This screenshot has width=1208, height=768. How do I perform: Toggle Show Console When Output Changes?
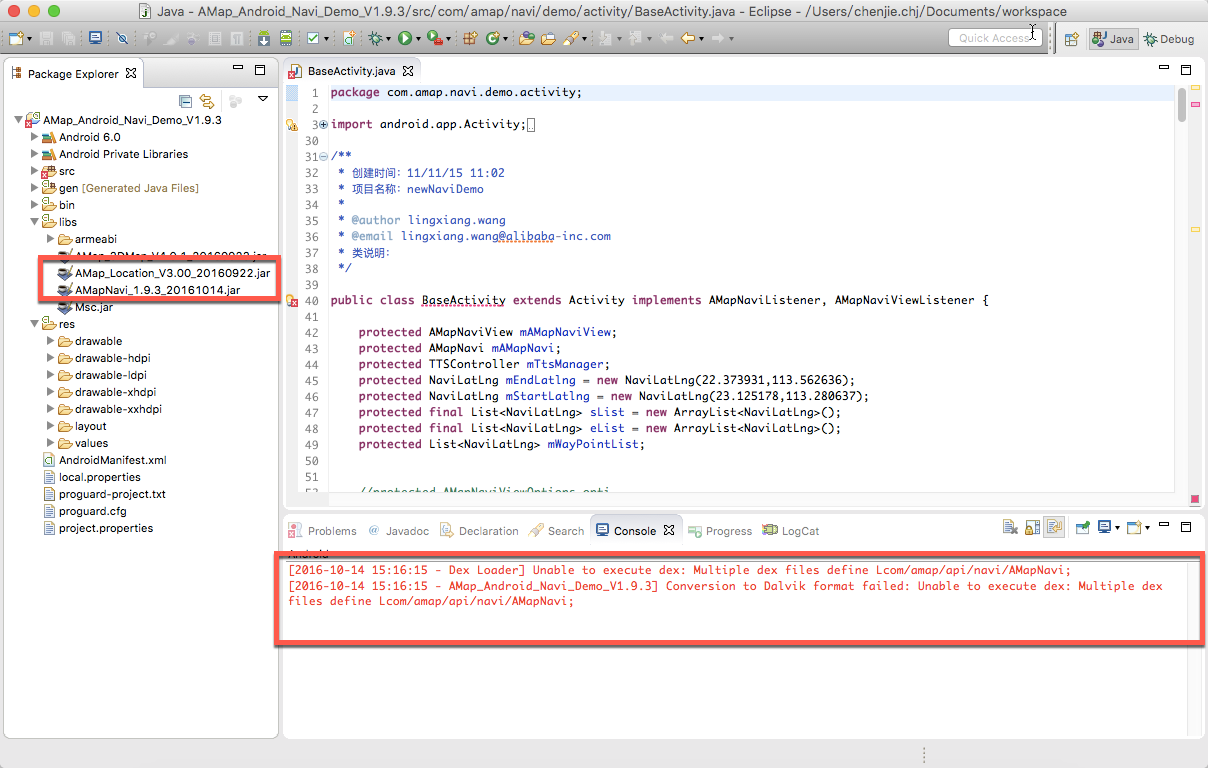1054,527
